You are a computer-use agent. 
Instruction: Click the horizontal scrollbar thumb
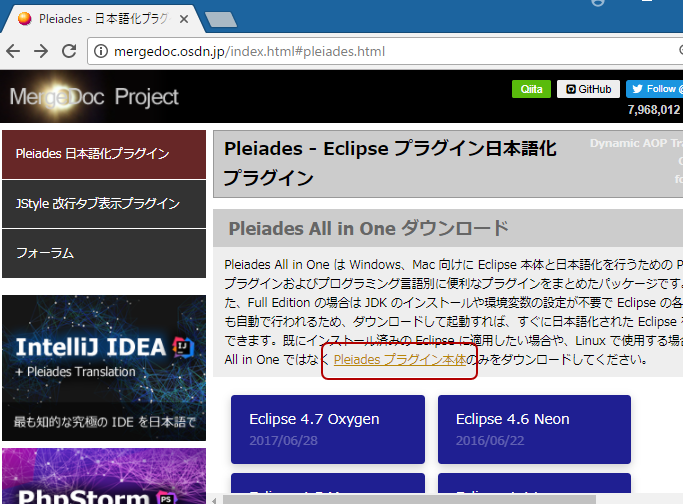[x=409, y=500]
